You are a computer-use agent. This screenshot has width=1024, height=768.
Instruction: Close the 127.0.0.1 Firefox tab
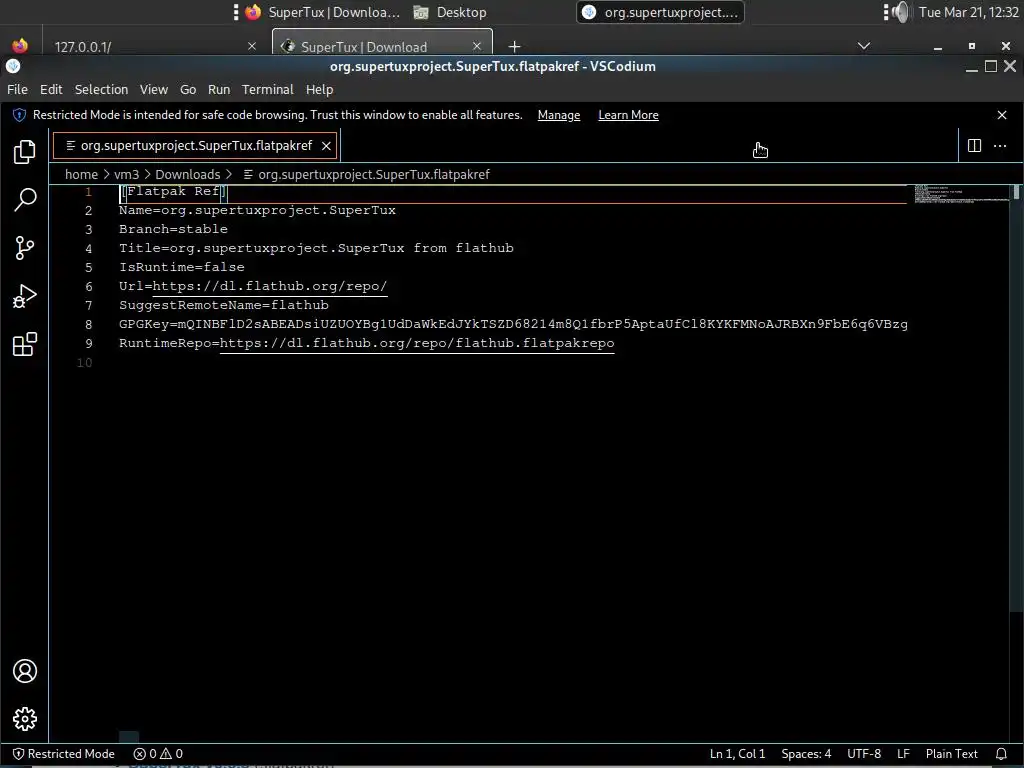coord(251,46)
